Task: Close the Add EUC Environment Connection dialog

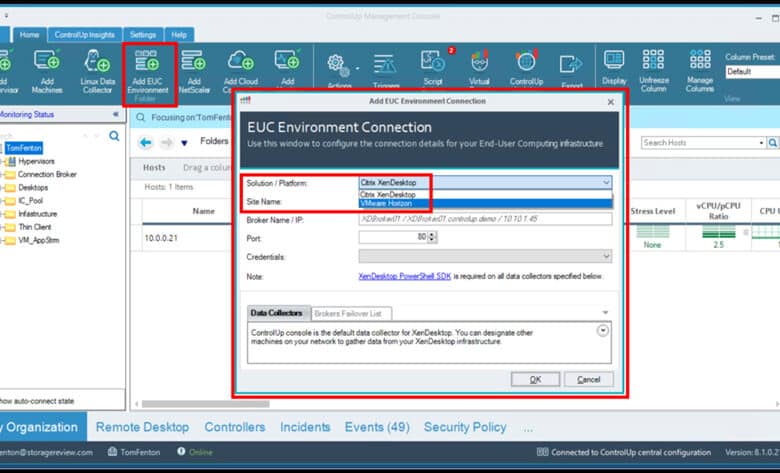Action: click(611, 102)
